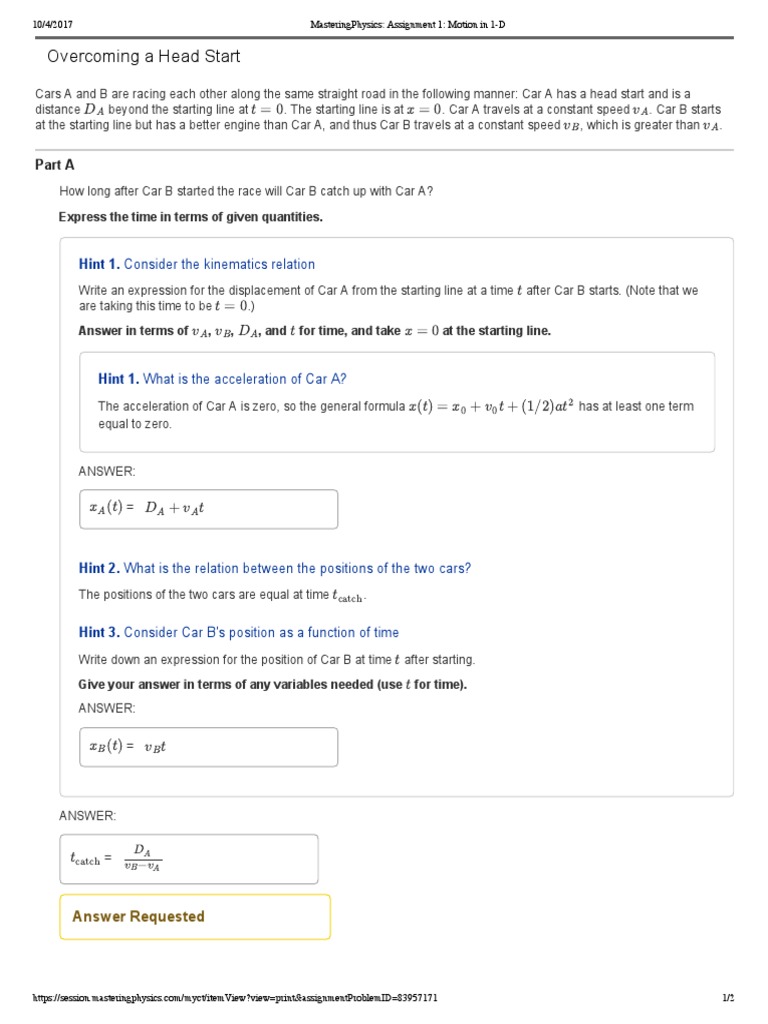
Task: Click the MasteringPhysics Assignment 1 header title
Action: (x=384, y=23)
